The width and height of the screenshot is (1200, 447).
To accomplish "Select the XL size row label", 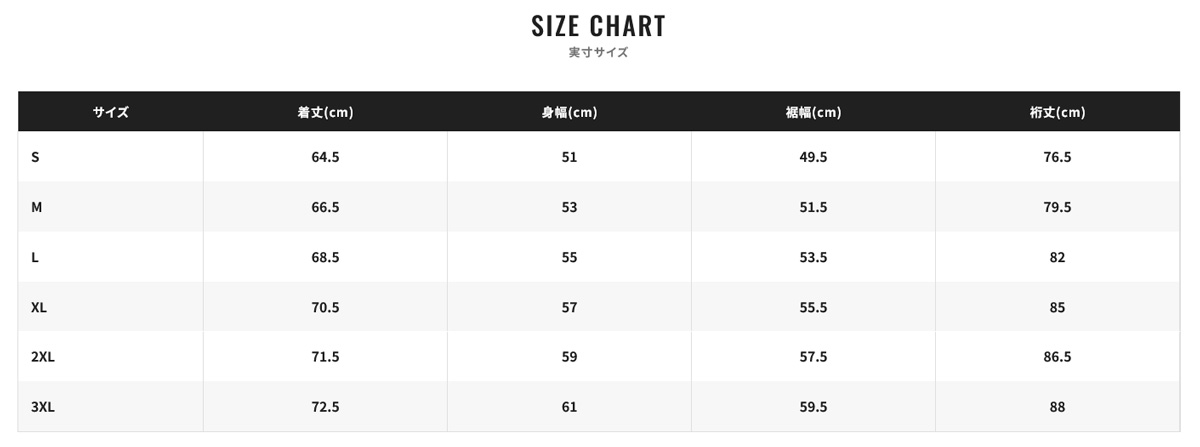I will point(39,307).
